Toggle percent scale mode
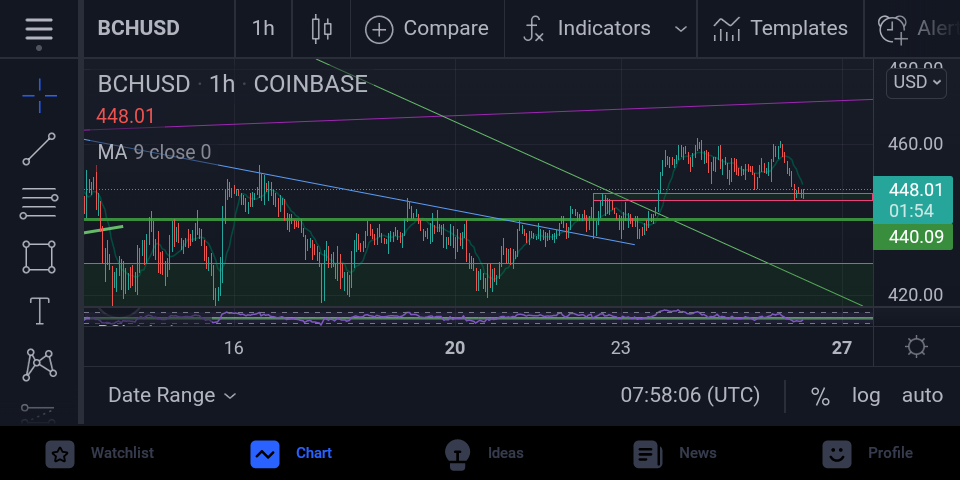The height and width of the screenshot is (480, 960). point(820,396)
